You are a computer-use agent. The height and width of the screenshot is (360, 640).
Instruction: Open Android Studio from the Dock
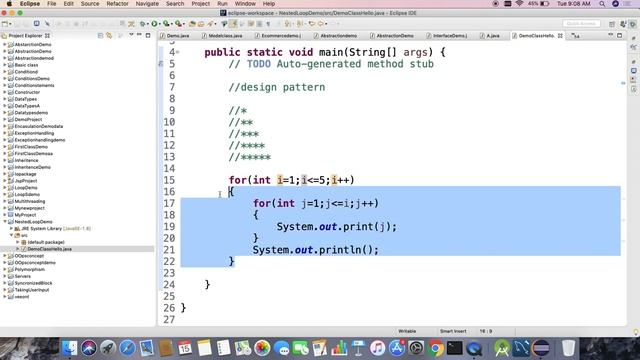pos(502,348)
